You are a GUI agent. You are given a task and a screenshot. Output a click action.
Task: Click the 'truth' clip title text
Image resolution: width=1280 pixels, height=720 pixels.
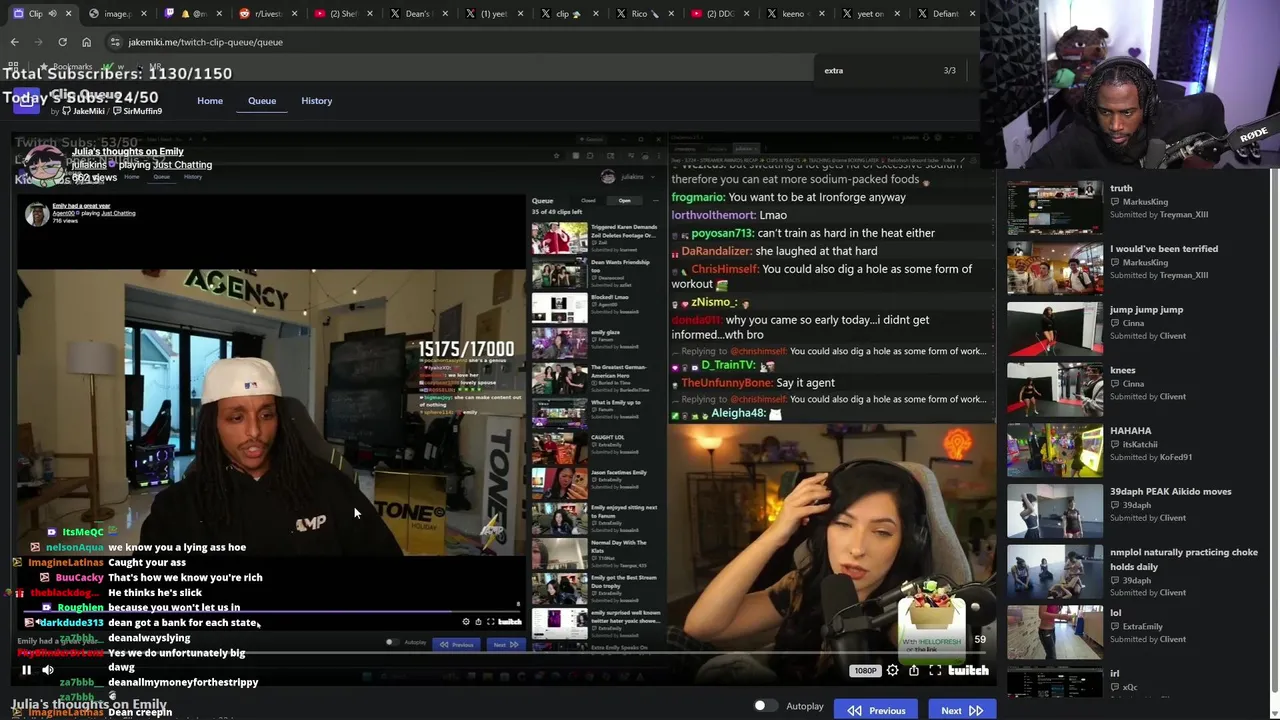coord(1121,188)
